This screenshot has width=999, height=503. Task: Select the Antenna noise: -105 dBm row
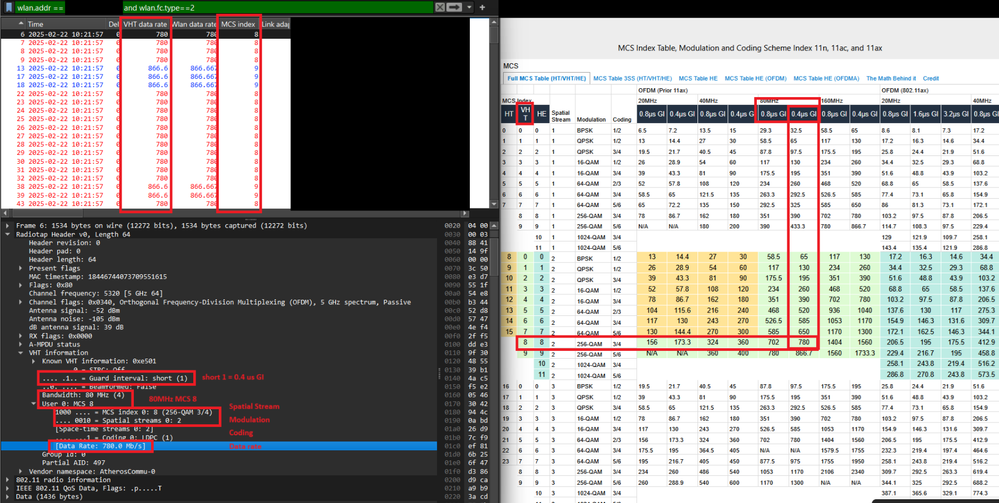pos(219,319)
